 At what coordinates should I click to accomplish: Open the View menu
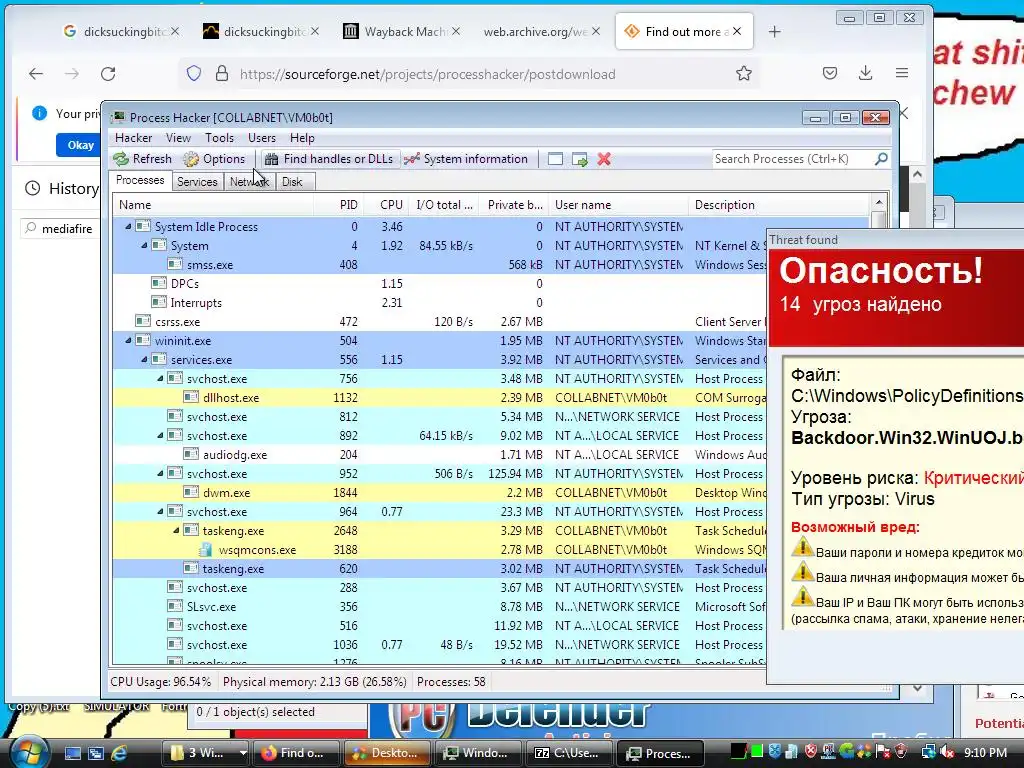pyautogui.click(x=178, y=138)
